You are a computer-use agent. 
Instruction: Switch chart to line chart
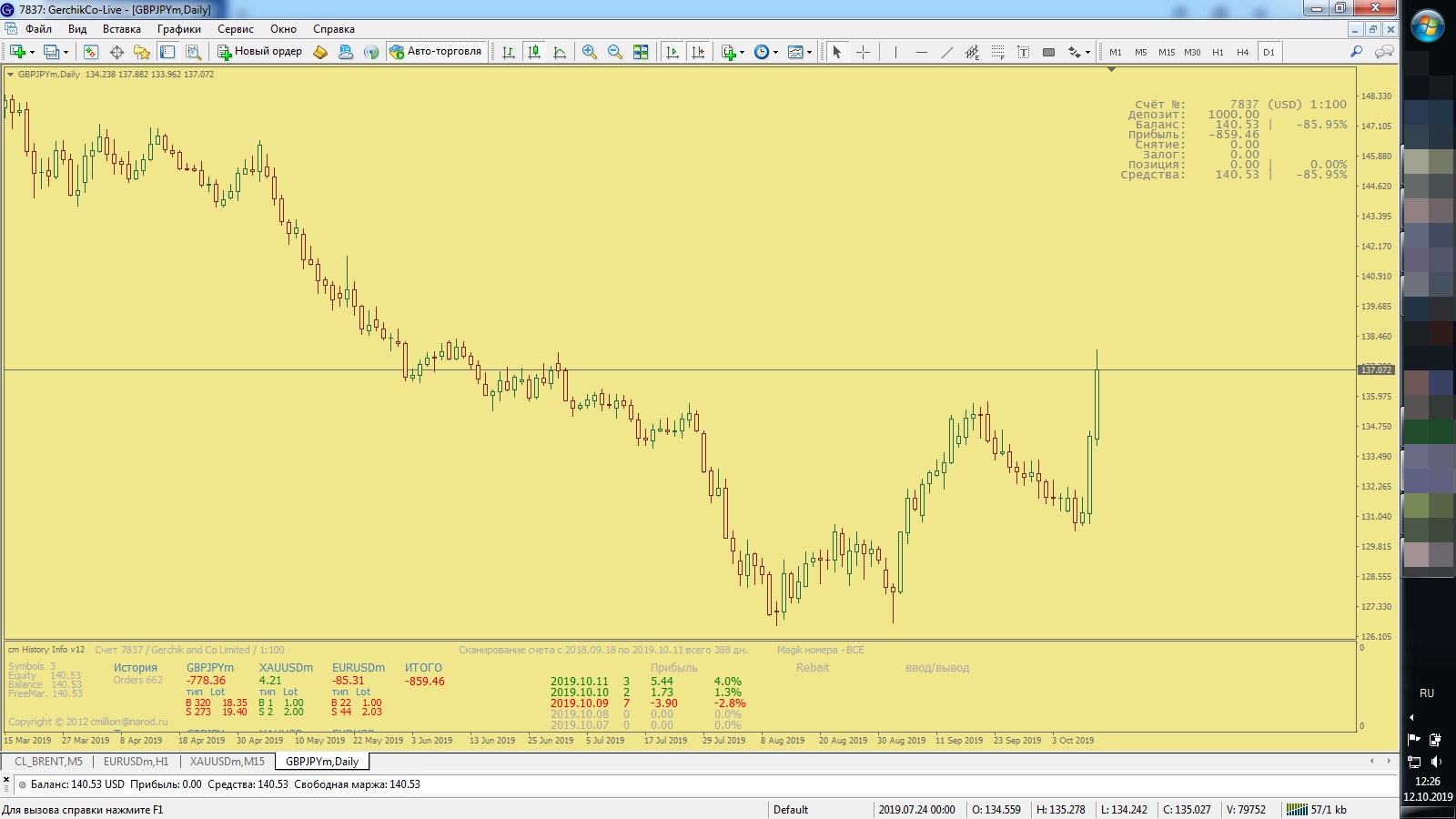(560, 52)
